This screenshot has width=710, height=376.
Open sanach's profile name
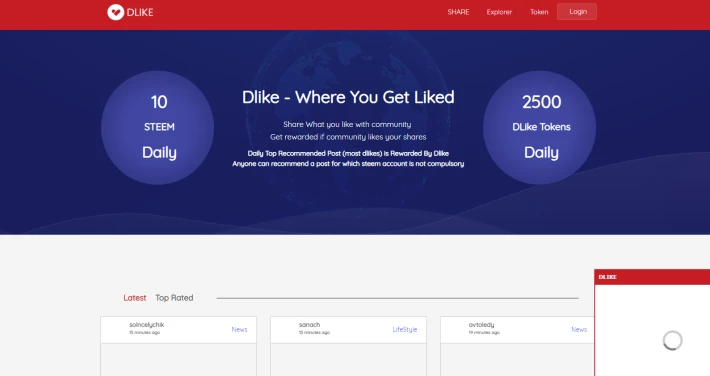coord(309,324)
